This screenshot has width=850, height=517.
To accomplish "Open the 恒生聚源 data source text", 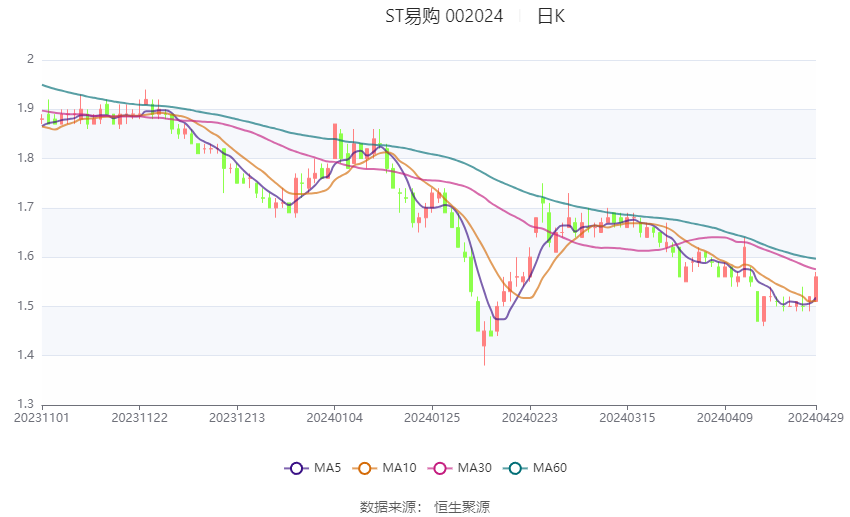I will click(462, 507).
